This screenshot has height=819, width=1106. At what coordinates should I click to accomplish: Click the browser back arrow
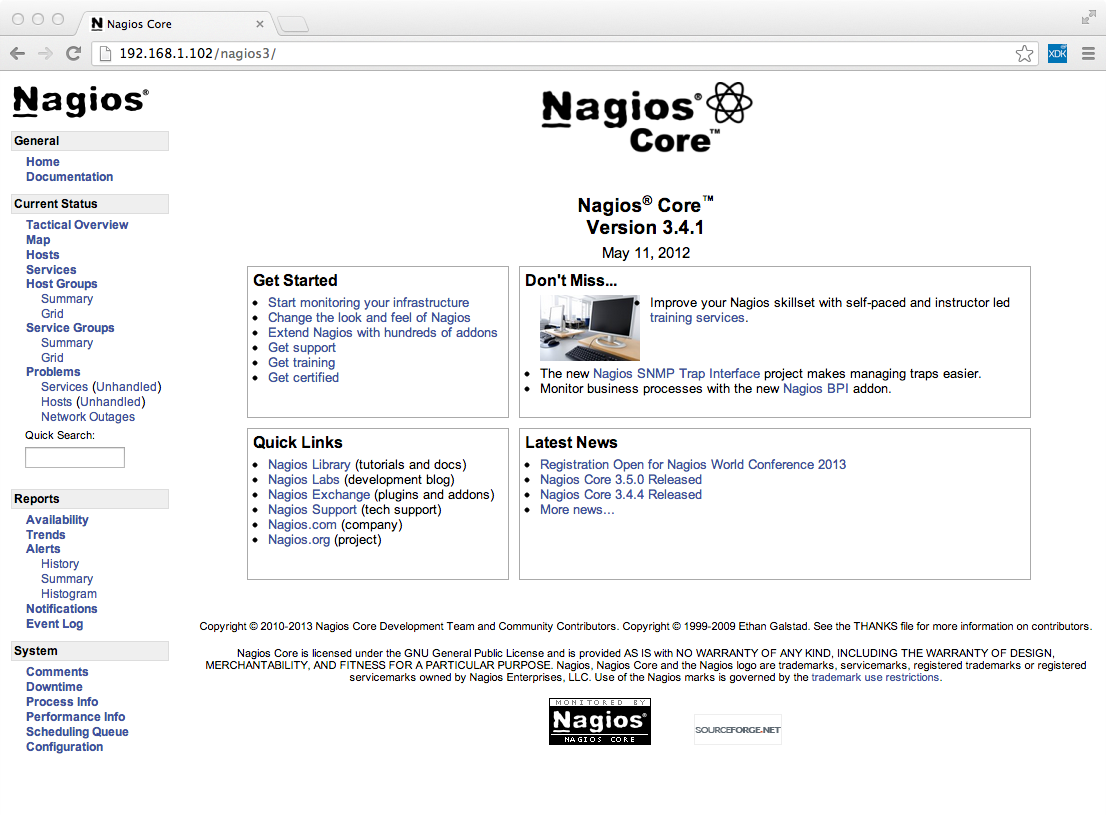click(x=18, y=54)
